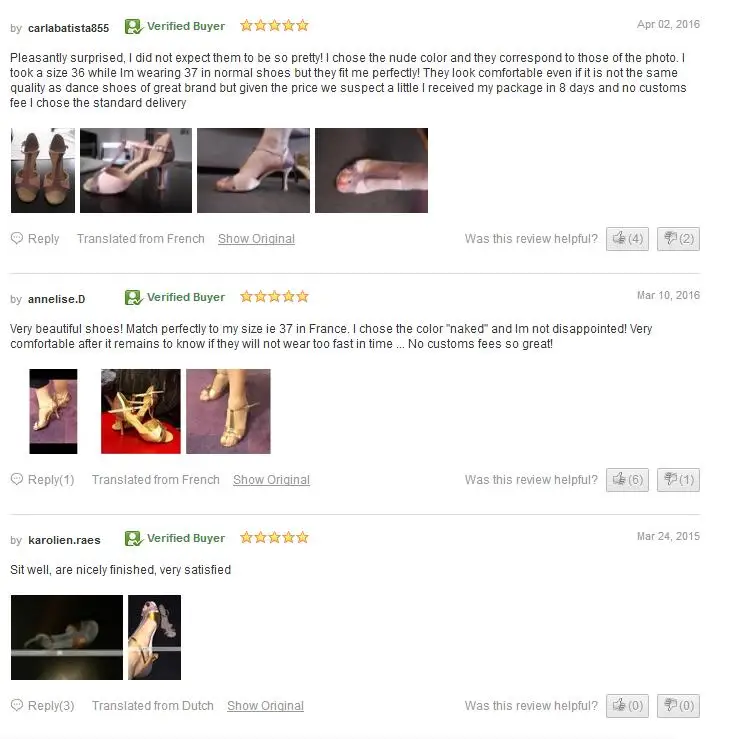Mark annelise.D's review as helpful
The height and width of the screenshot is (739, 743).
tap(627, 480)
